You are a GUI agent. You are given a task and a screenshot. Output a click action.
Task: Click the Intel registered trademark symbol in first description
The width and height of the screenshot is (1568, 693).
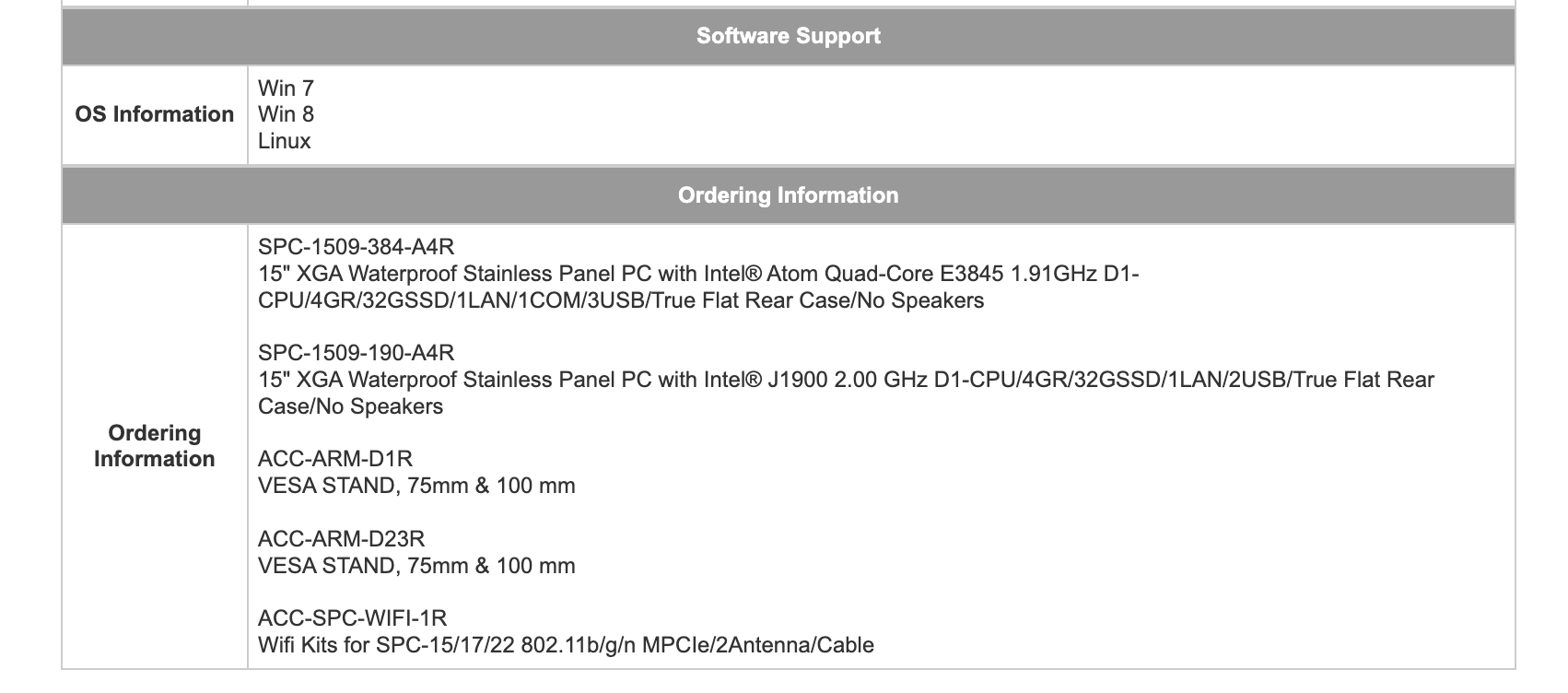(755, 274)
